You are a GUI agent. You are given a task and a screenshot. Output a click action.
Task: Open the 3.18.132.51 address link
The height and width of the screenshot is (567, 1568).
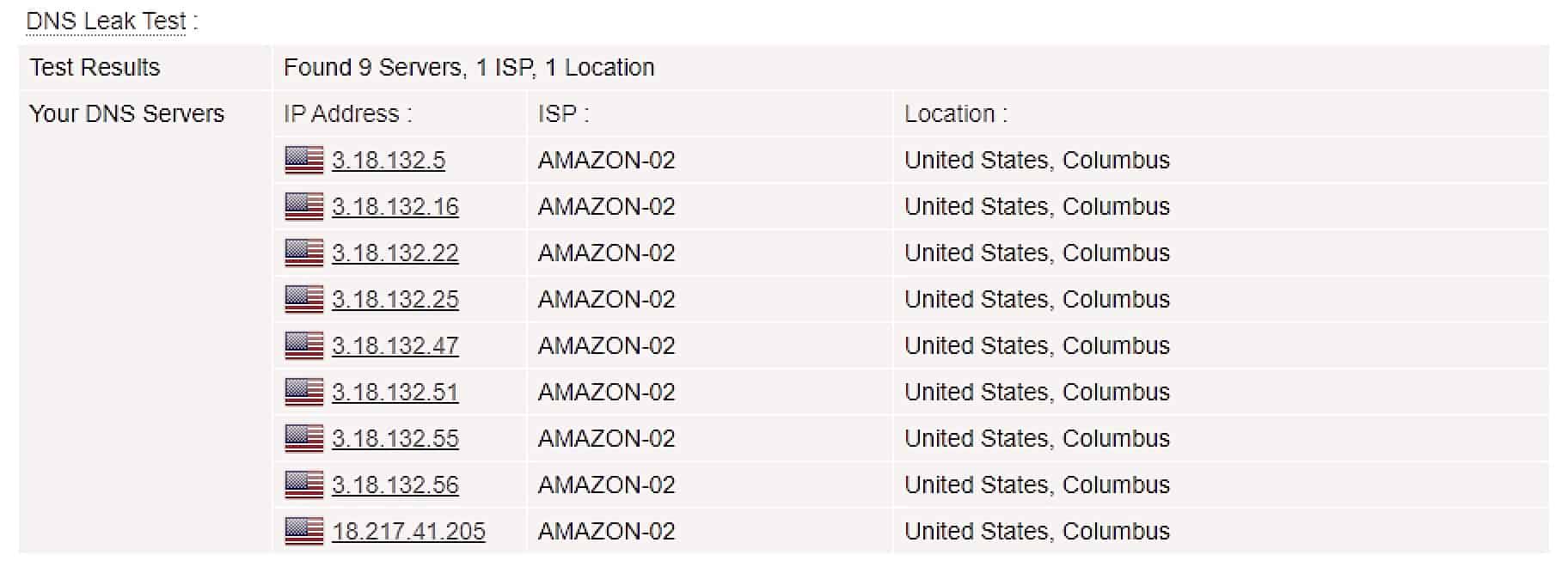(395, 393)
